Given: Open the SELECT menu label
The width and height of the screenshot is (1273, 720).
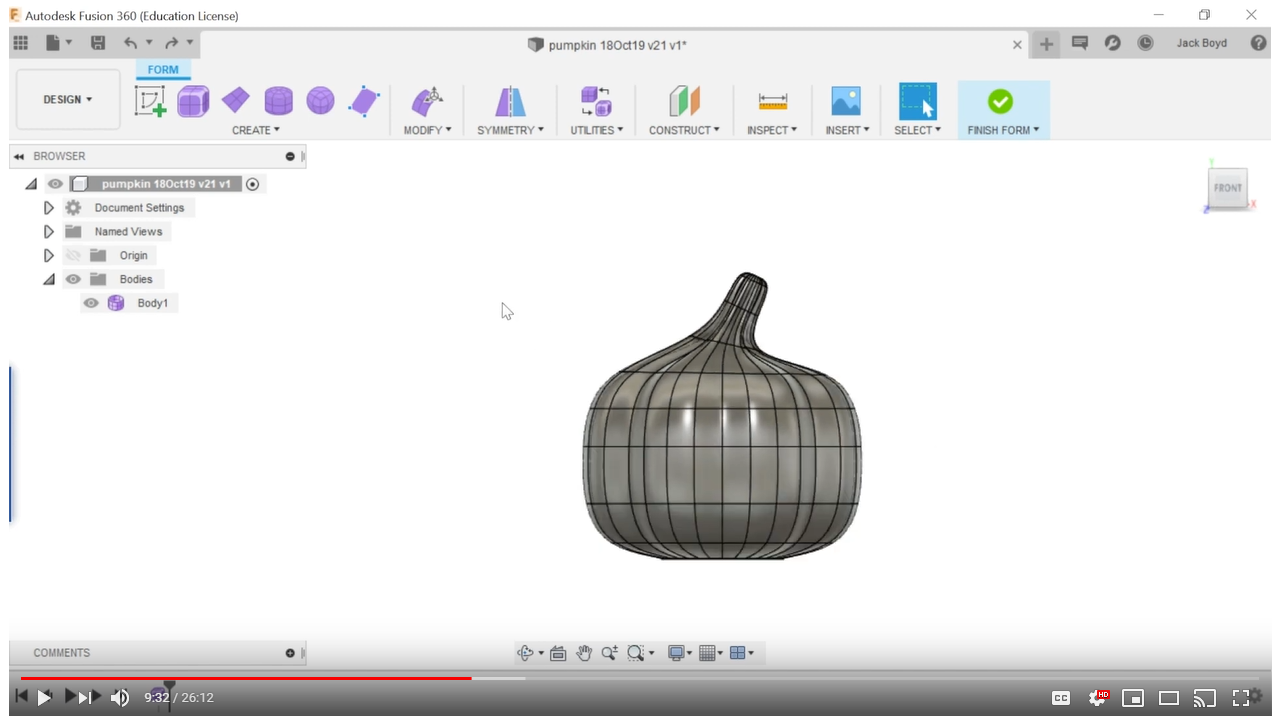Looking at the screenshot, I should (917, 130).
